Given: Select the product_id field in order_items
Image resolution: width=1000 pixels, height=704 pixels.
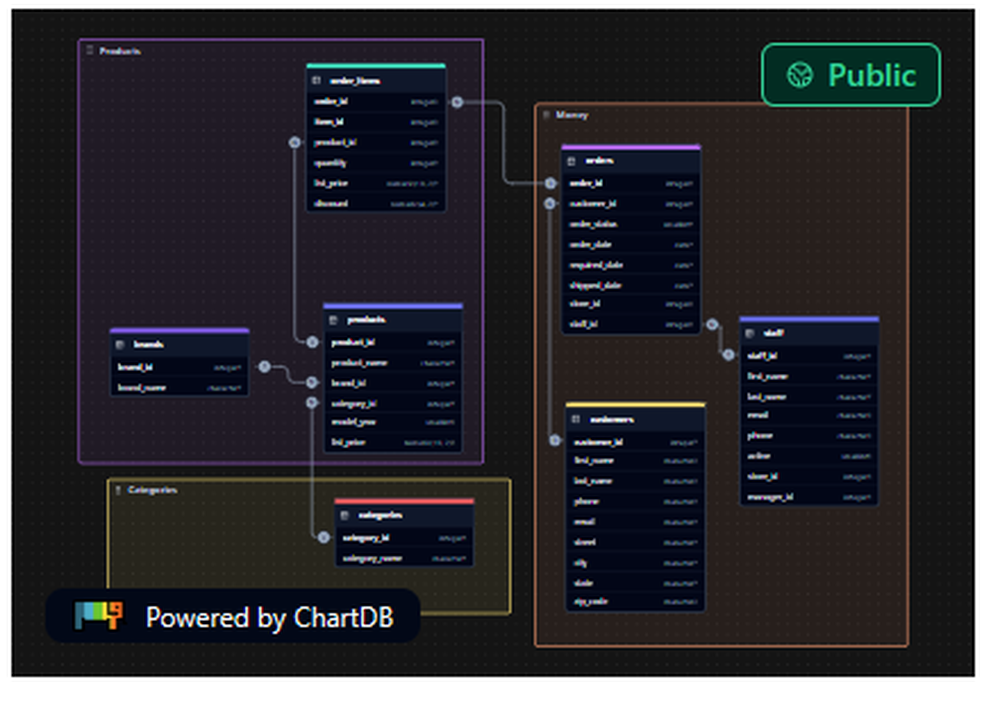Looking at the screenshot, I should point(375,142).
